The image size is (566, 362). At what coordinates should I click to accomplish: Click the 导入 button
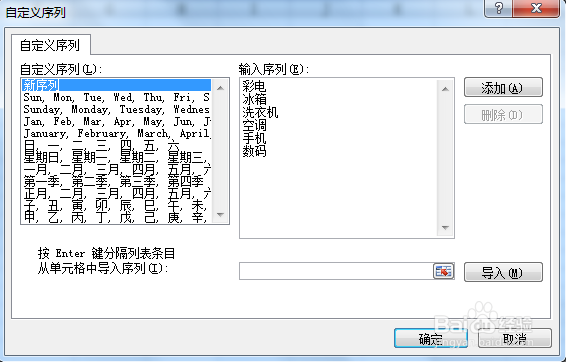click(x=503, y=272)
